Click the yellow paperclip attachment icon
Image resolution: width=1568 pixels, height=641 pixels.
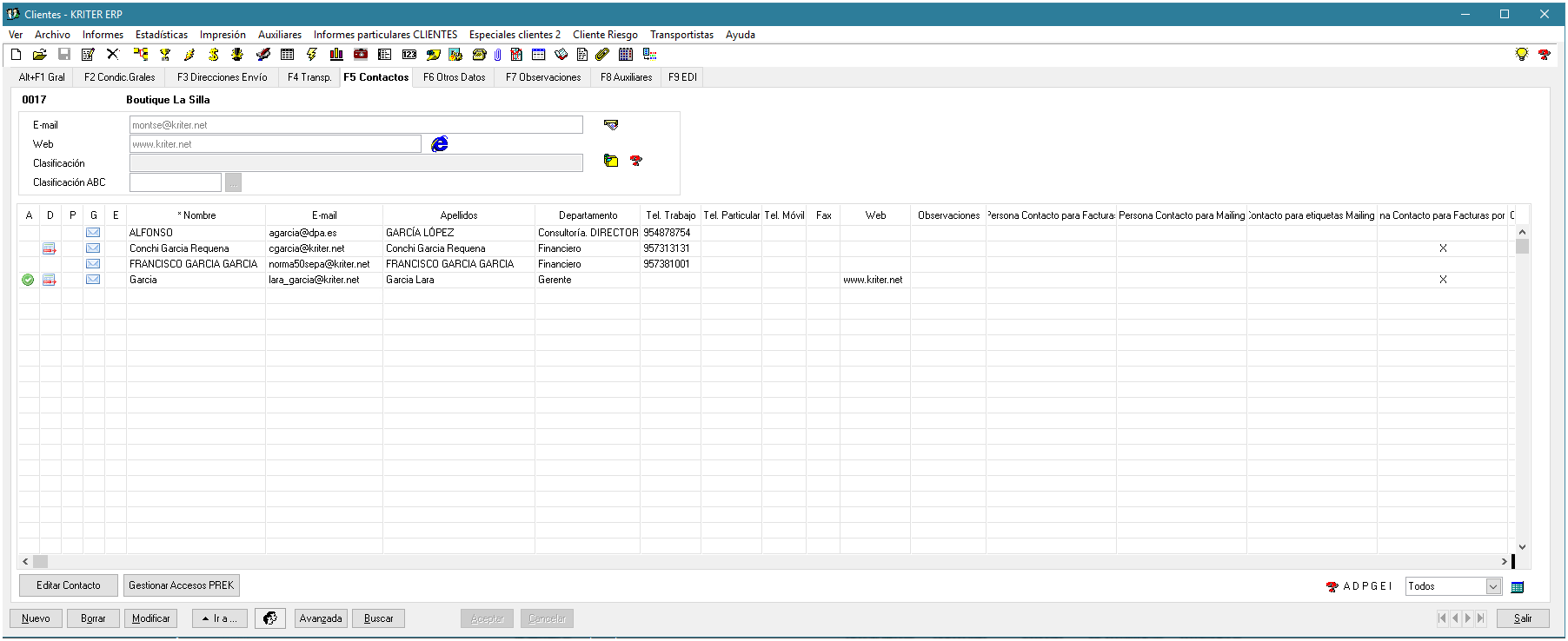[601, 54]
